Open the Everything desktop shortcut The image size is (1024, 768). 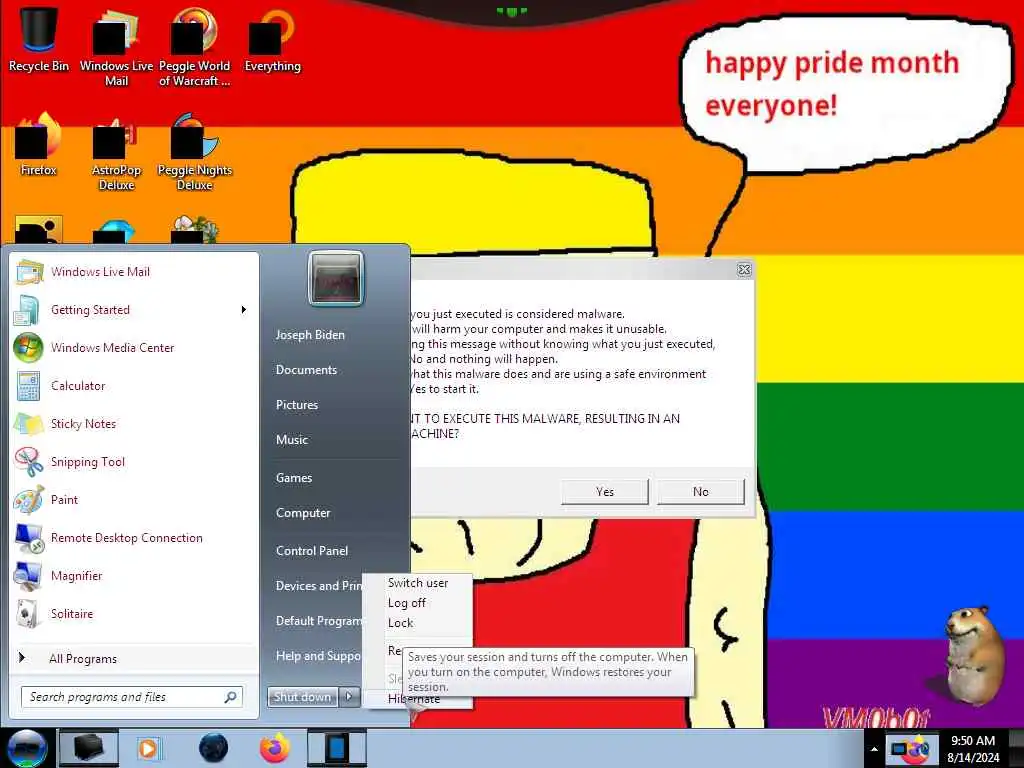tap(272, 39)
